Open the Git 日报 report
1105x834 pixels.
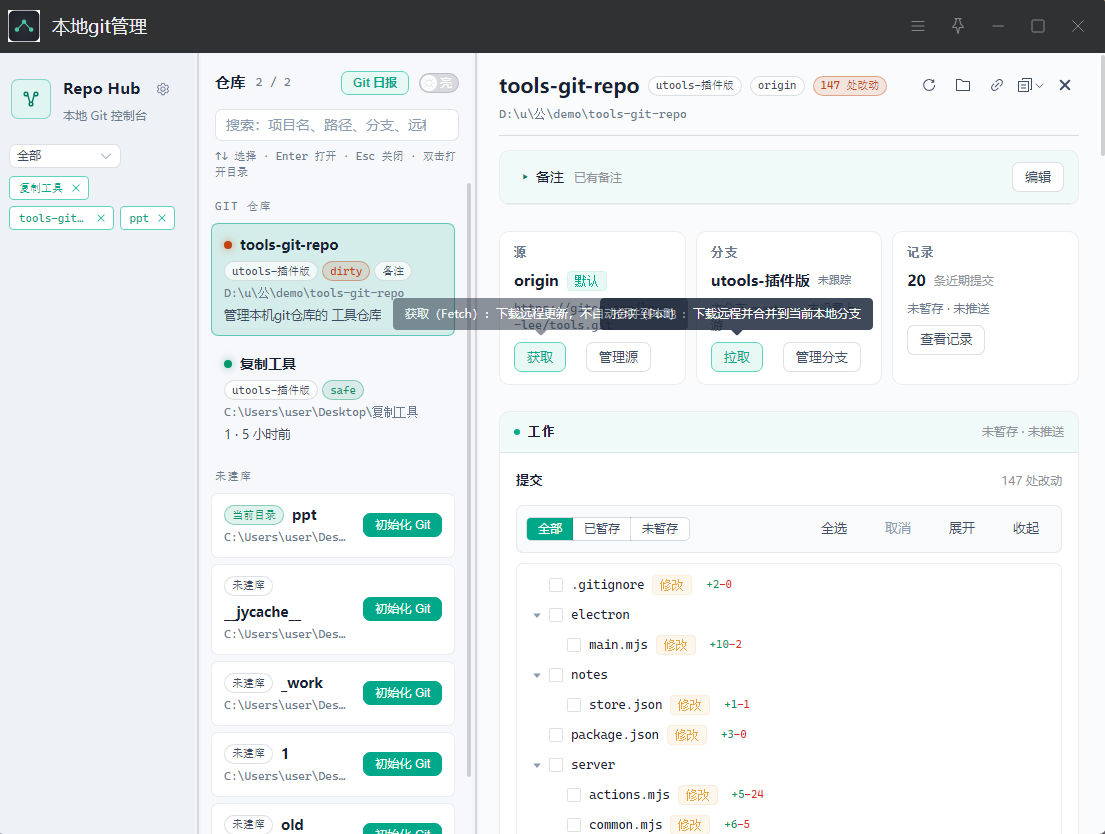375,83
